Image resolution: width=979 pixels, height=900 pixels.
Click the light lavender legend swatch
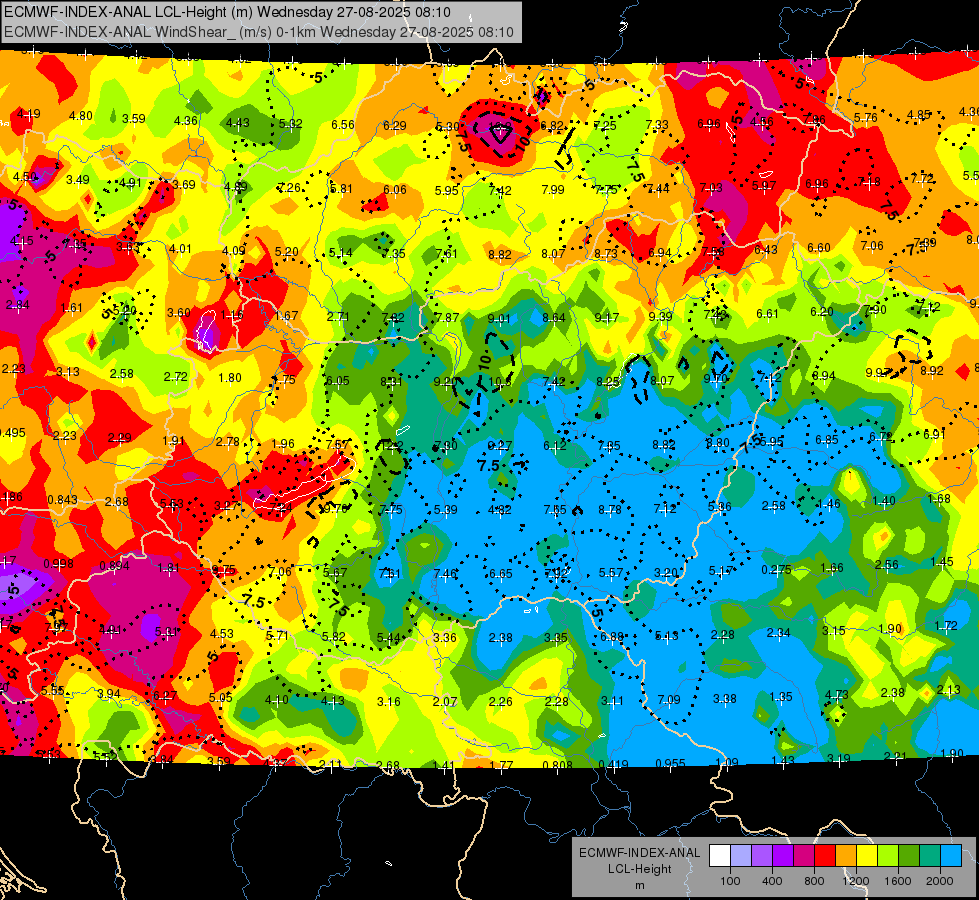740,856
